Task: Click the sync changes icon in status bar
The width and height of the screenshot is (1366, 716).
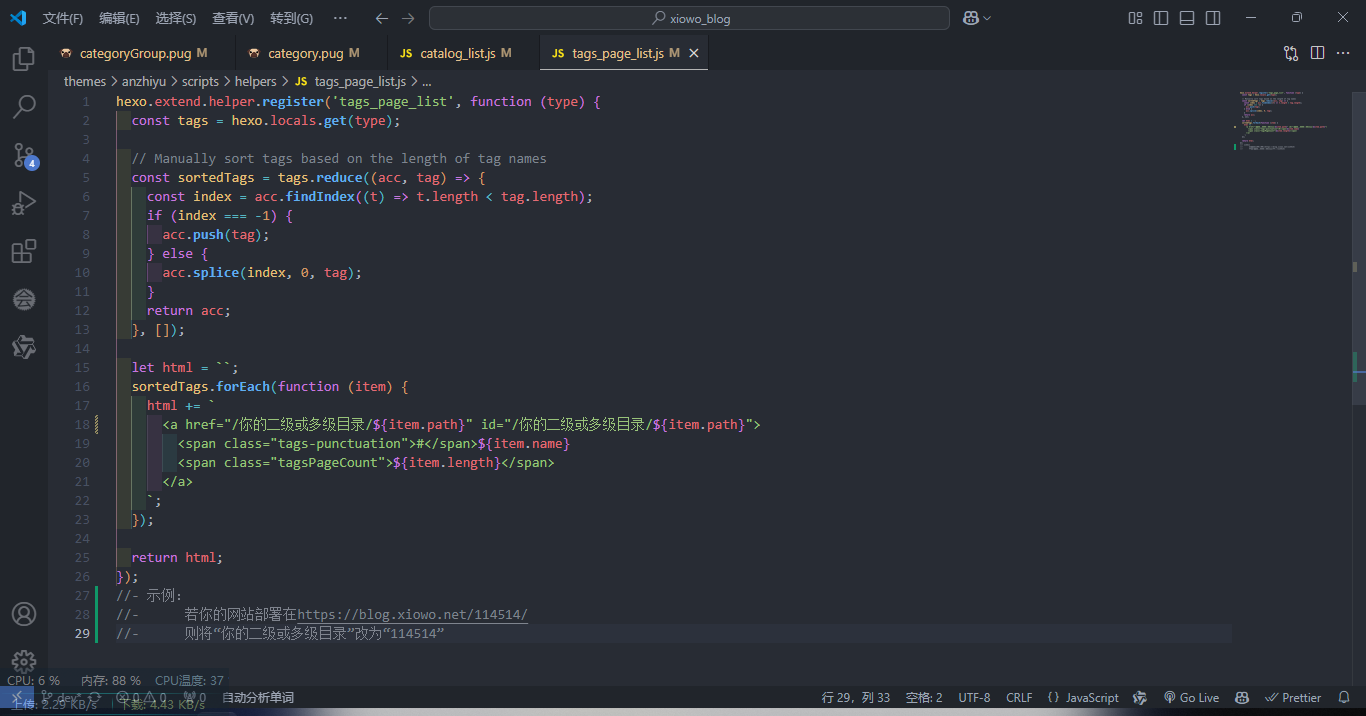Action: (x=94, y=698)
